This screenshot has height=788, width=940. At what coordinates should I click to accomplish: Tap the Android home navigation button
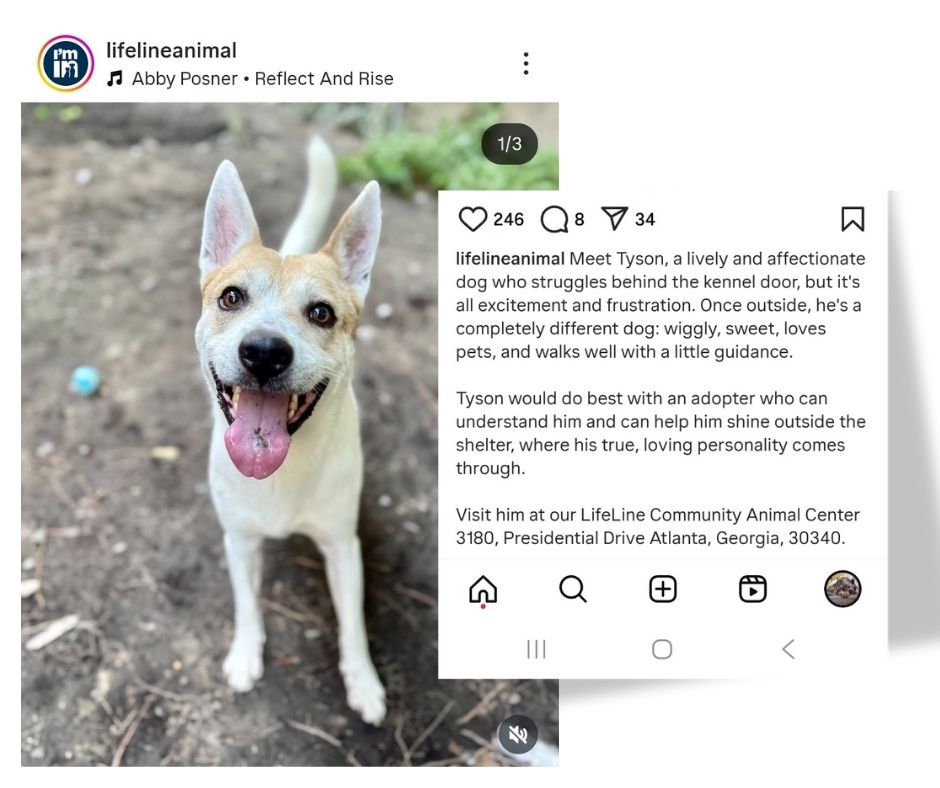click(662, 649)
